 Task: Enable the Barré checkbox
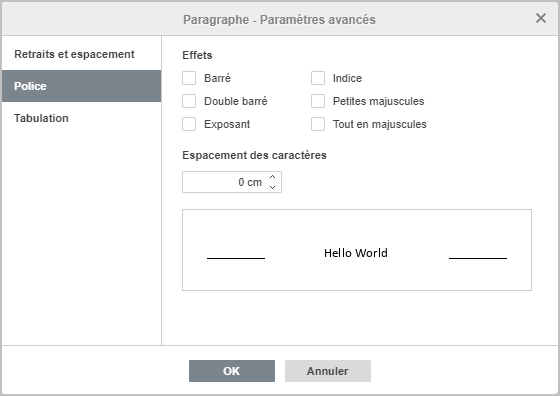189,78
